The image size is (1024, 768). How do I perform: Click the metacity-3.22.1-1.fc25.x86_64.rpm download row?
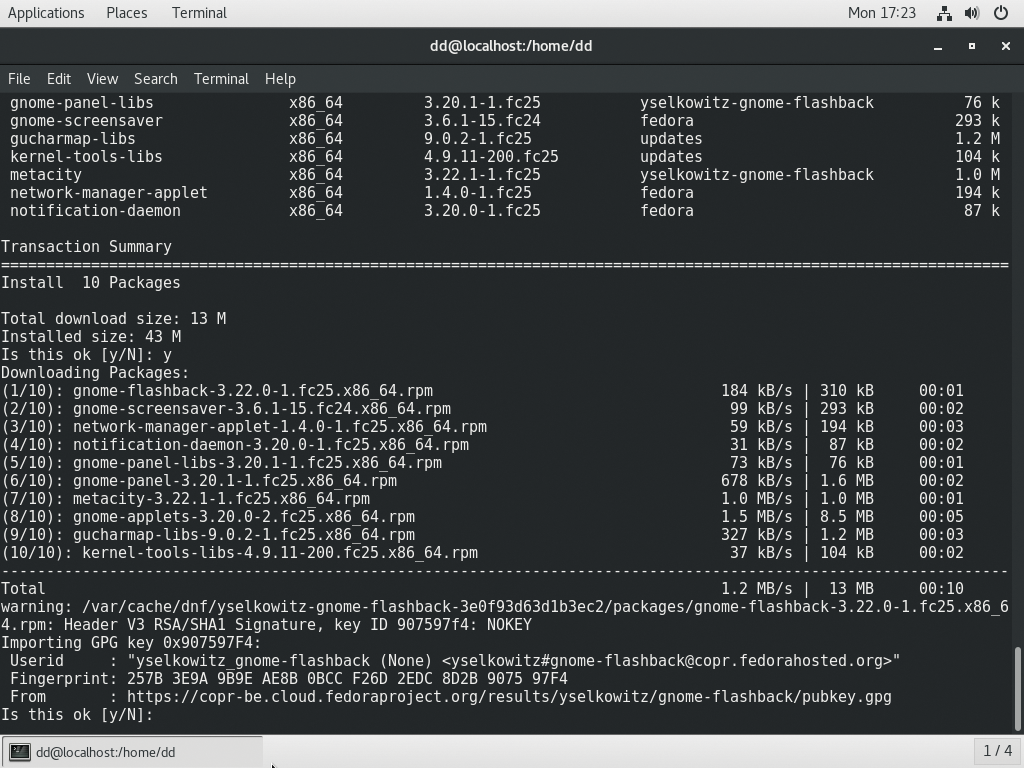482,499
